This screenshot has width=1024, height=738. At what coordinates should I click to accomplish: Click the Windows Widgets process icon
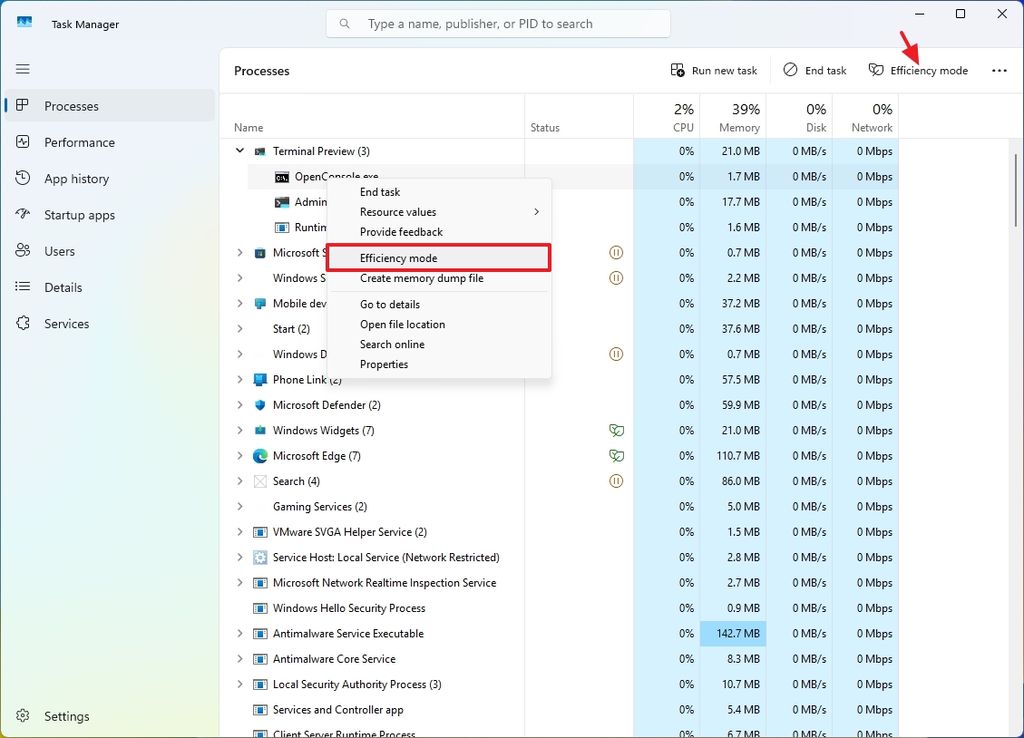tap(260, 430)
